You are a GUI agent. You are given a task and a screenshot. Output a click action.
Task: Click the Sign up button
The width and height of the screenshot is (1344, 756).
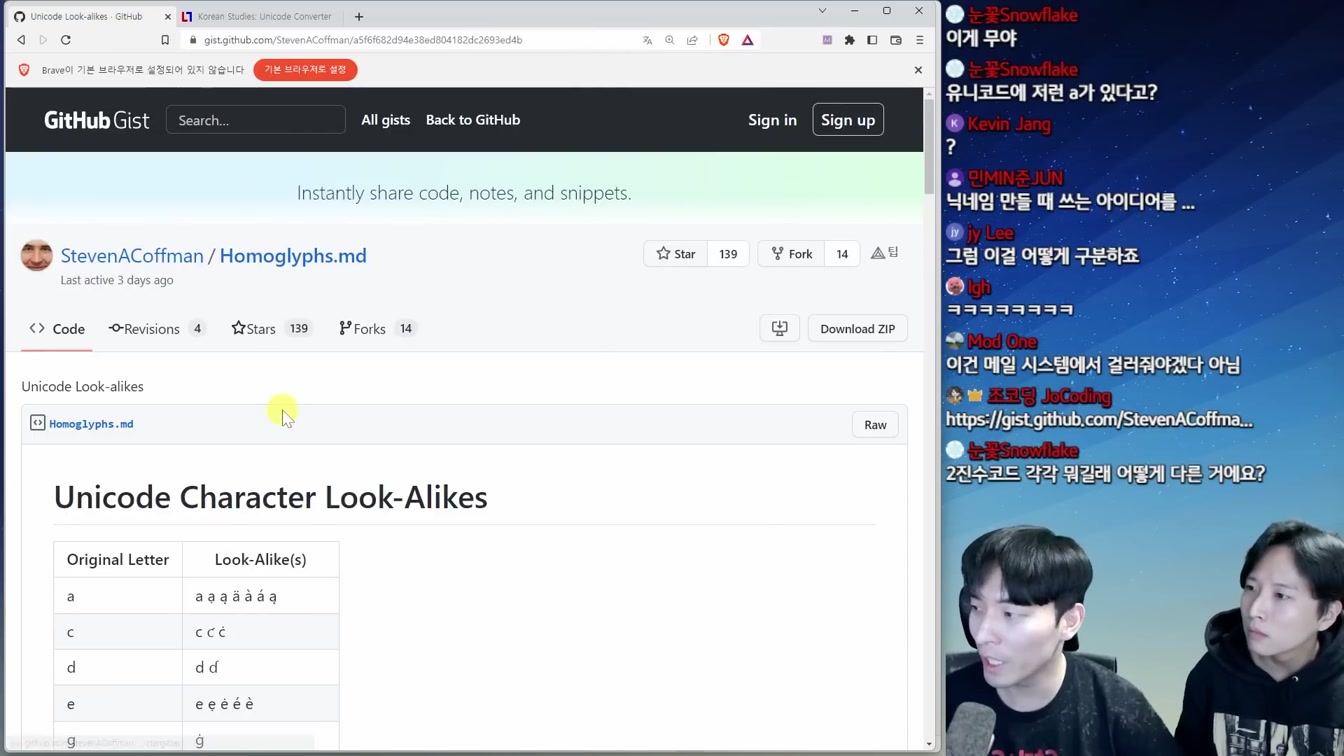(x=848, y=120)
